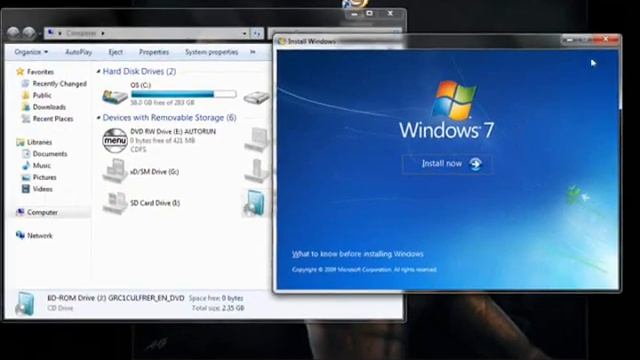Click the Hard Disk Drives (2) heading
Screen dimensions: 640x360
click(x=139, y=71)
